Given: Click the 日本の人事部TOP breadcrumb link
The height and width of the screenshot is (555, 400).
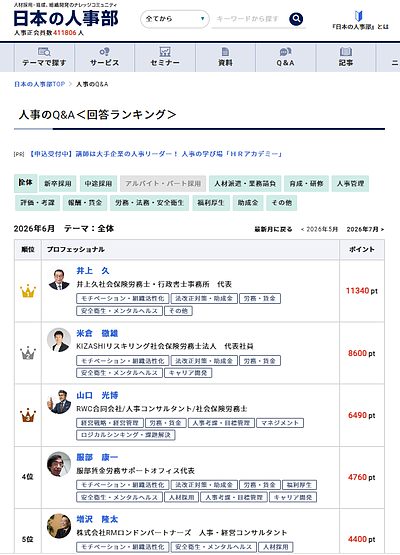Looking at the screenshot, I should click(x=40, y=84).
